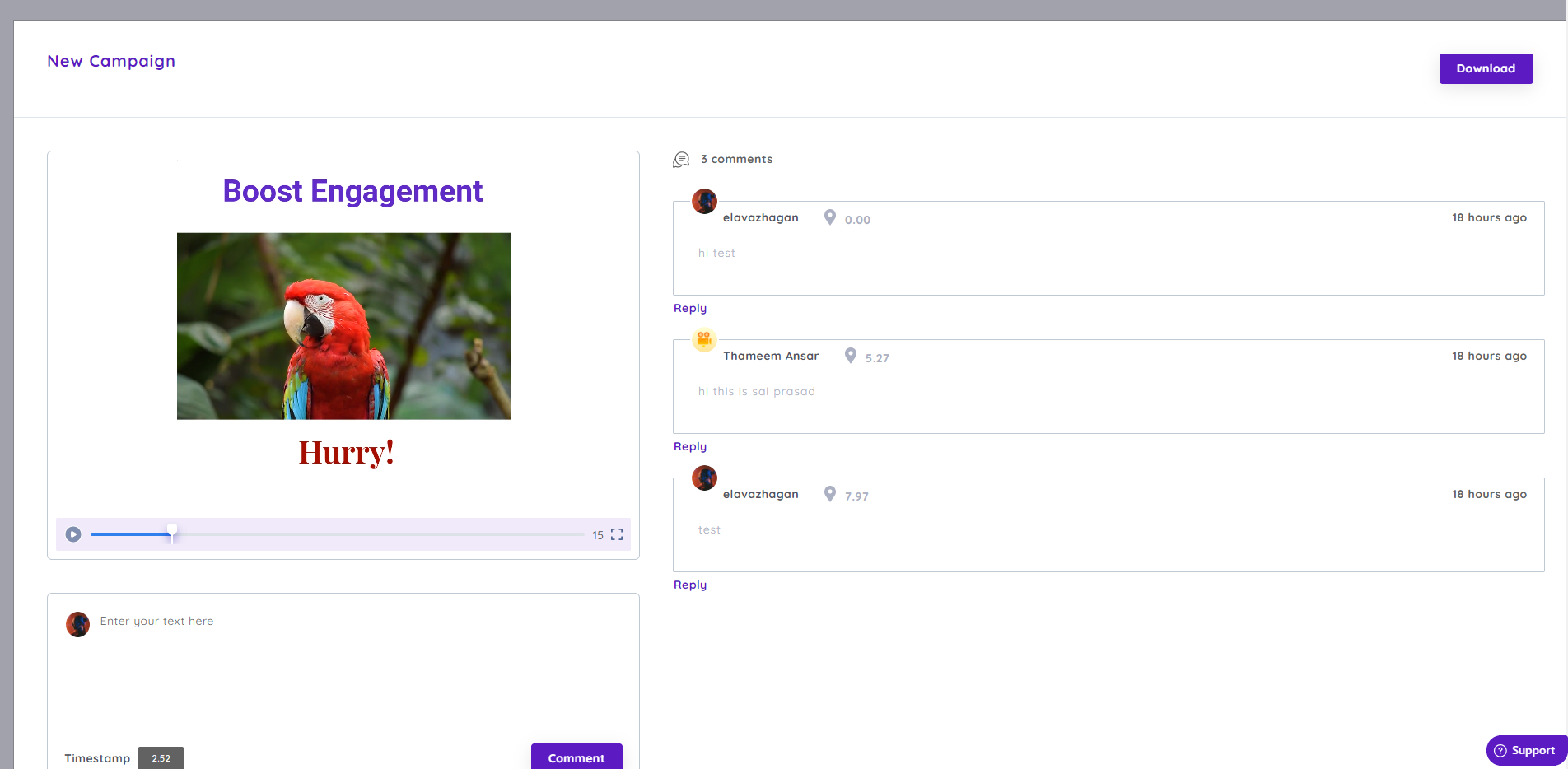Image resolution: width=1568 pixels, height=769 pixels.
Task: Click the timestamp 5.27 on Thameem's comment
Action: click(x=877, y=358)
